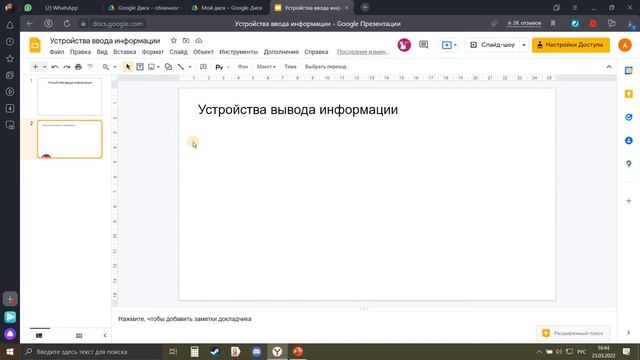Open comment history icon in header
The height and width of the screenshot is (360, 640).
424,44
